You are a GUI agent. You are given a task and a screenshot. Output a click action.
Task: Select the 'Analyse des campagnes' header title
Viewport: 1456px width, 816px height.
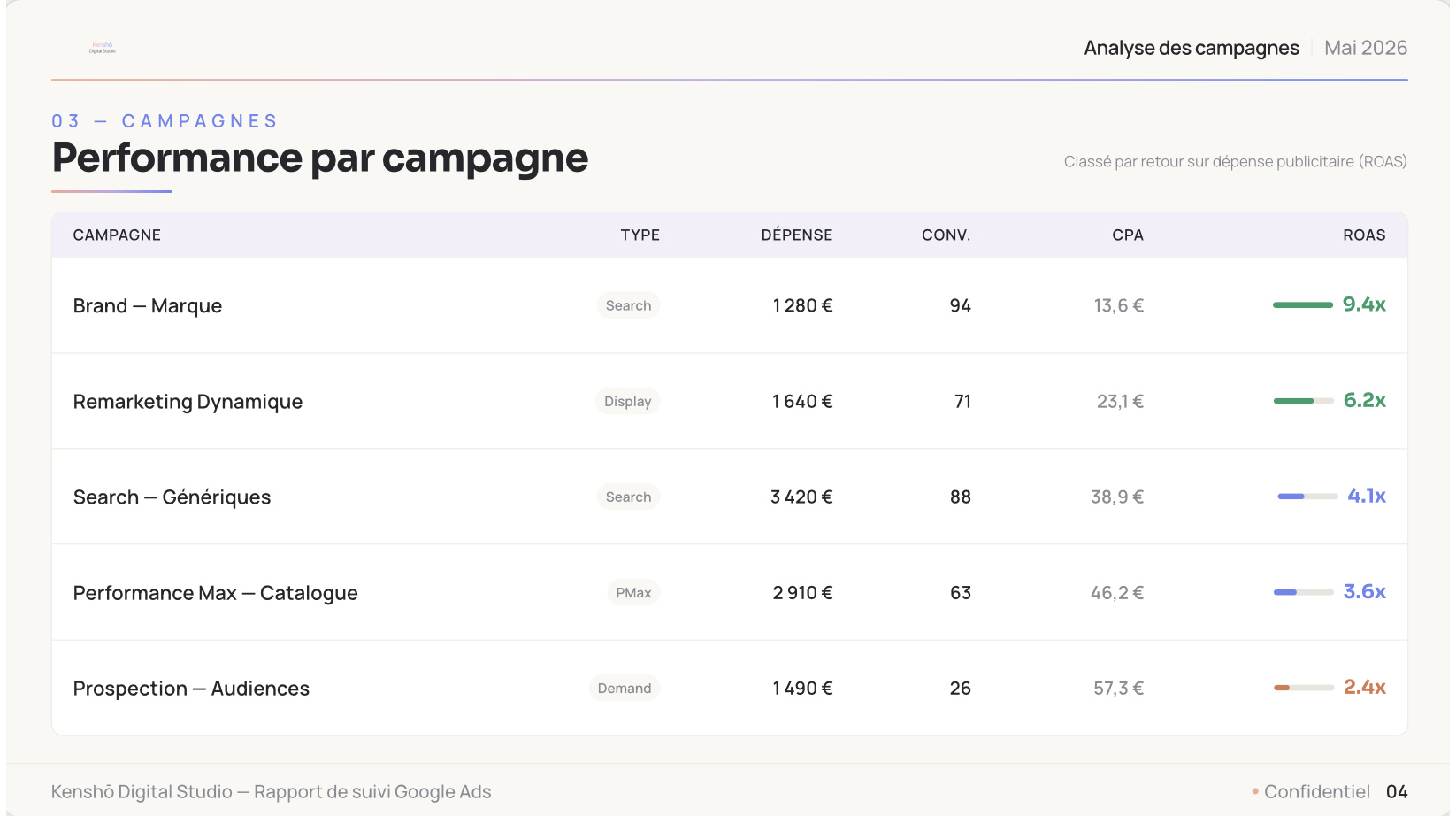(1192, 48)
